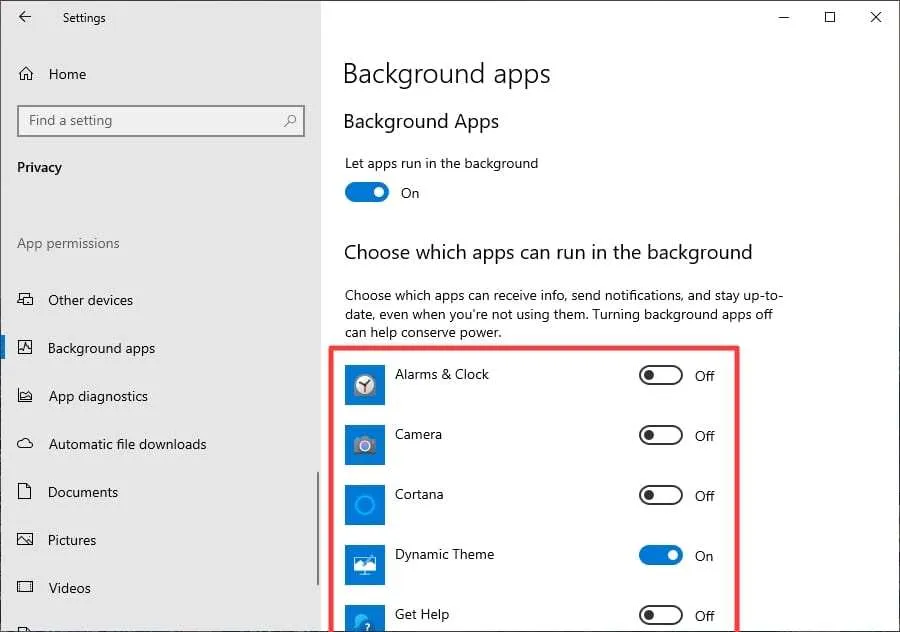Click the back arrow in Settings
Screen dimensions: 900x632
click(25, 17)
